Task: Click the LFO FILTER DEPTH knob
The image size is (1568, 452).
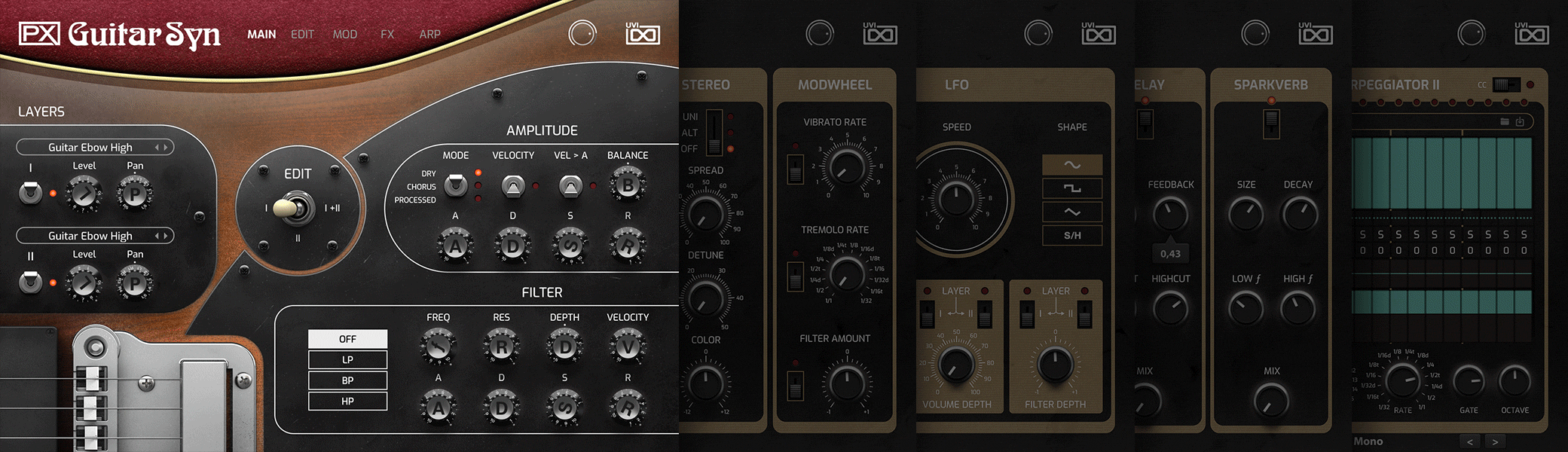Action: (1055, 365)
